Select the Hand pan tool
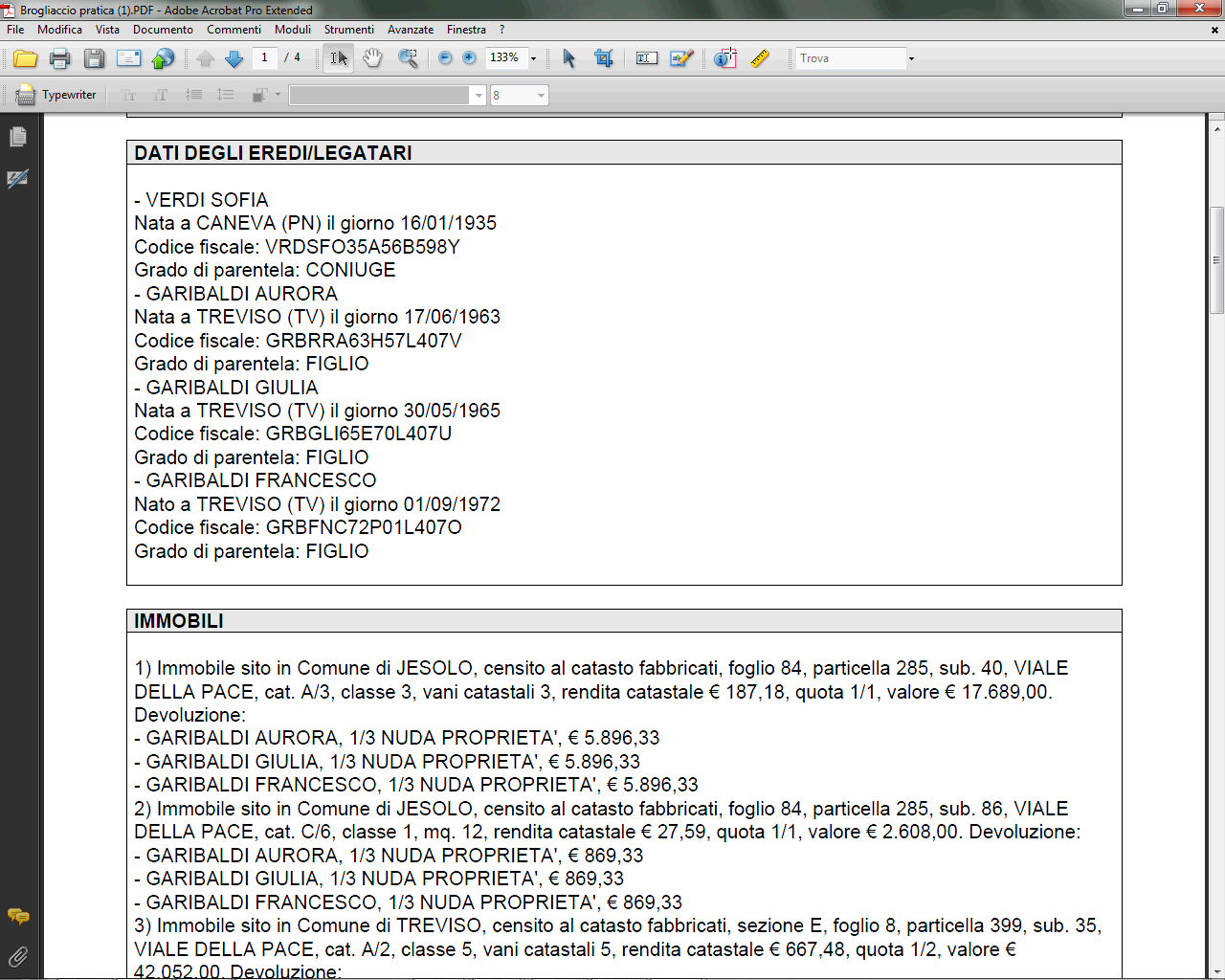Screen dimensions: 1225x980 tap(372, 59)
